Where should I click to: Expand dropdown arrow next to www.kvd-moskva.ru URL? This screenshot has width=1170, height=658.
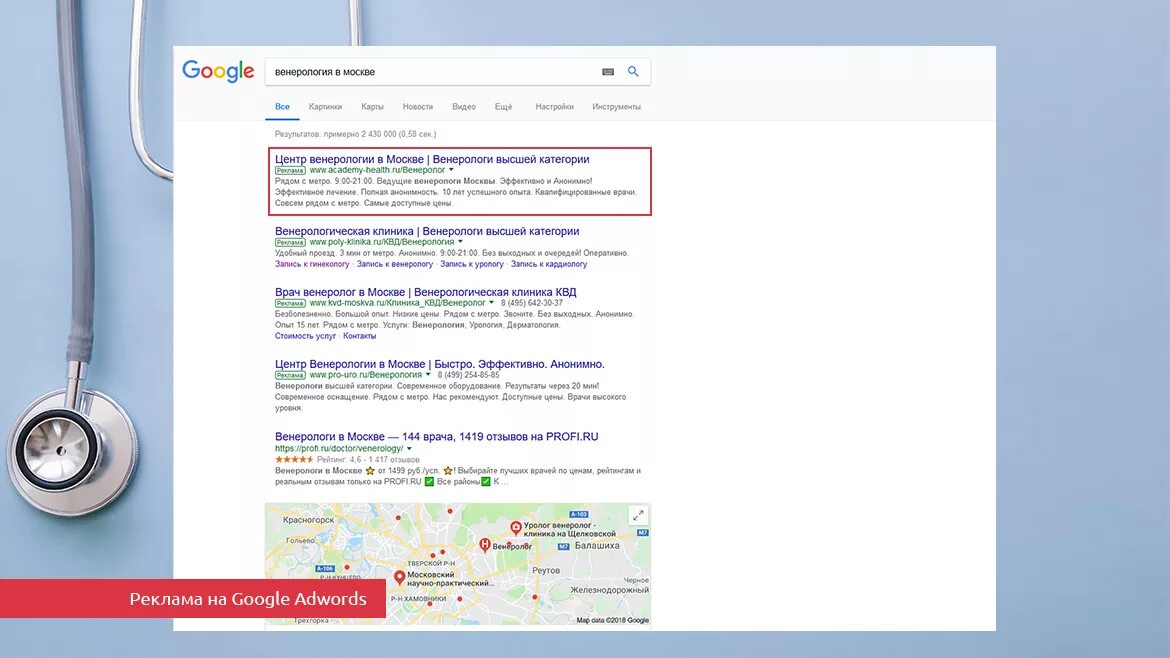coord(492,303)
